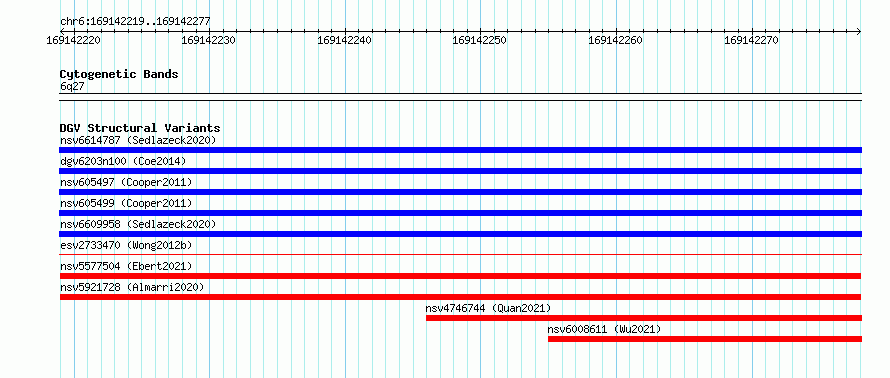Click the blue bar below nsv605499
Viewport: 890px width, 378px height.
(460, 213)
